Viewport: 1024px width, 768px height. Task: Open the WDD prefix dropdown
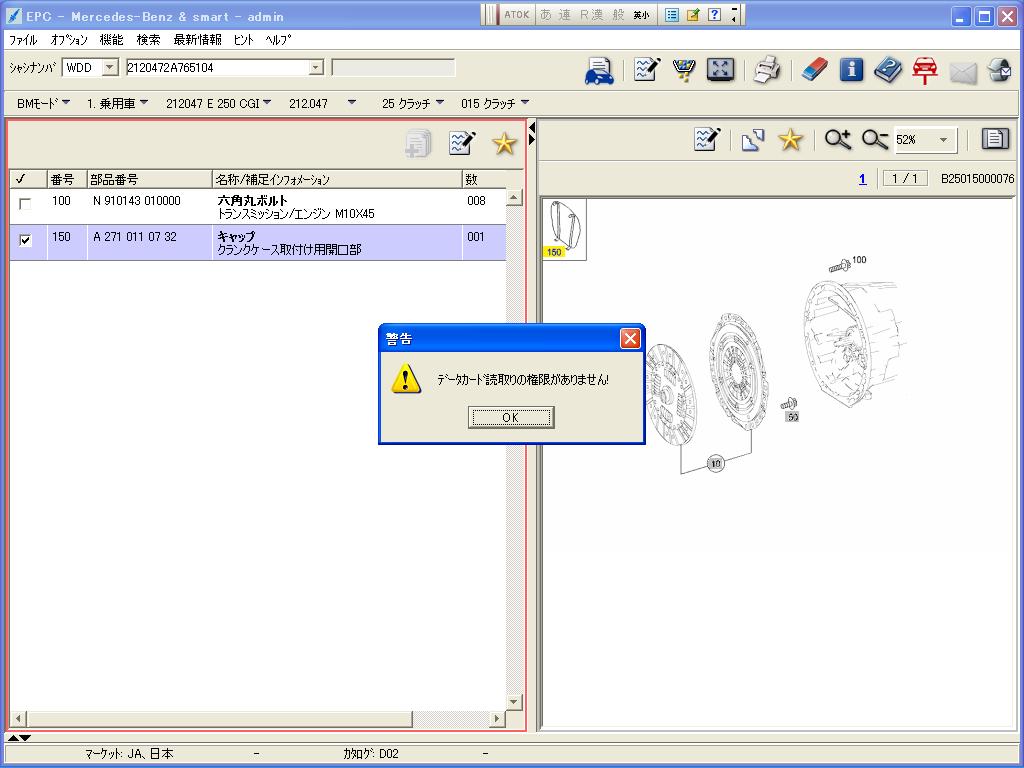tap(110, 67)
